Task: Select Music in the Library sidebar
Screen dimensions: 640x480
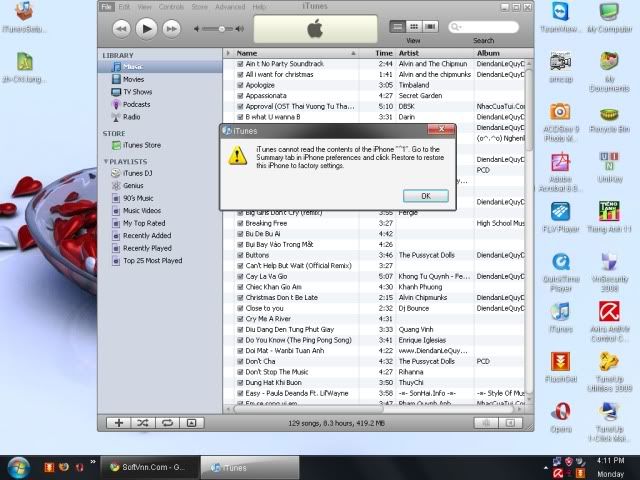Action: click(160, 67)
